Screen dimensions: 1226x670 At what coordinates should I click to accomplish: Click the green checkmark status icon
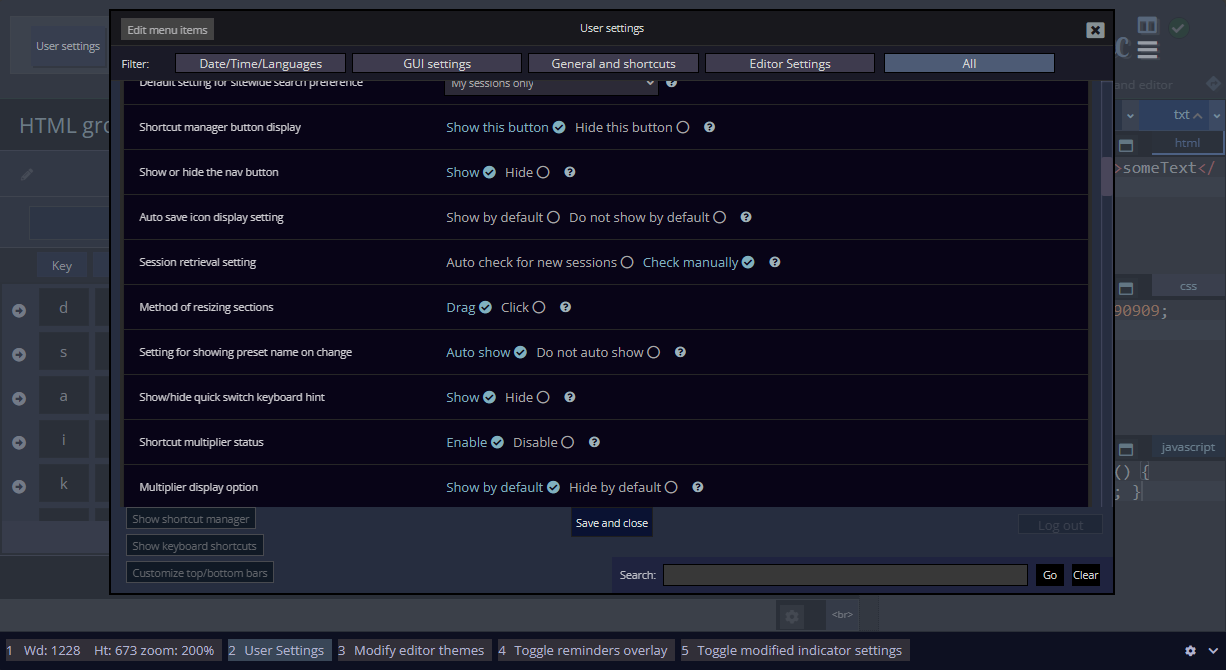click(x=1179, y=28)
